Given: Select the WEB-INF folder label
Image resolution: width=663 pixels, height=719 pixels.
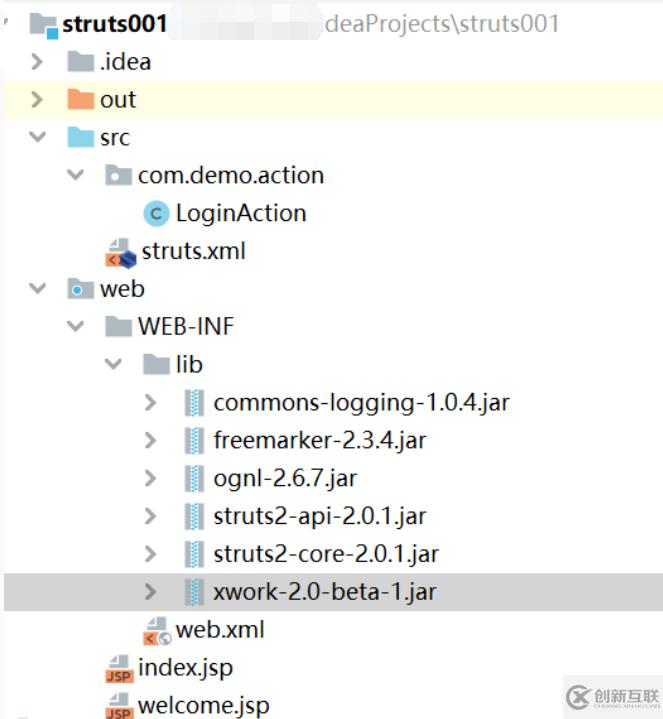Looking at the screenshot, I should [186, 327].
